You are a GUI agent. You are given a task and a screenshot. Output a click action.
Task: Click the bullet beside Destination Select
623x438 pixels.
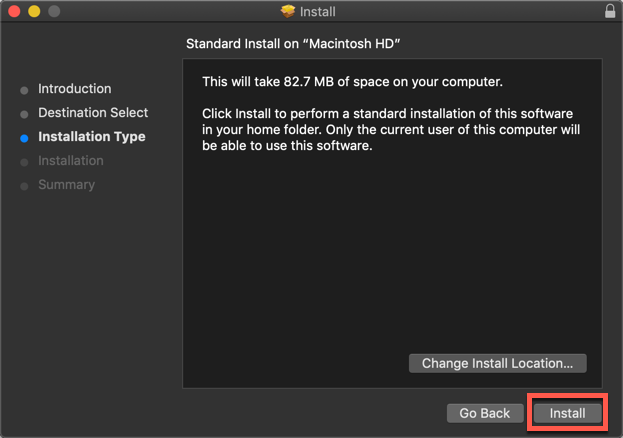(25, 114)
